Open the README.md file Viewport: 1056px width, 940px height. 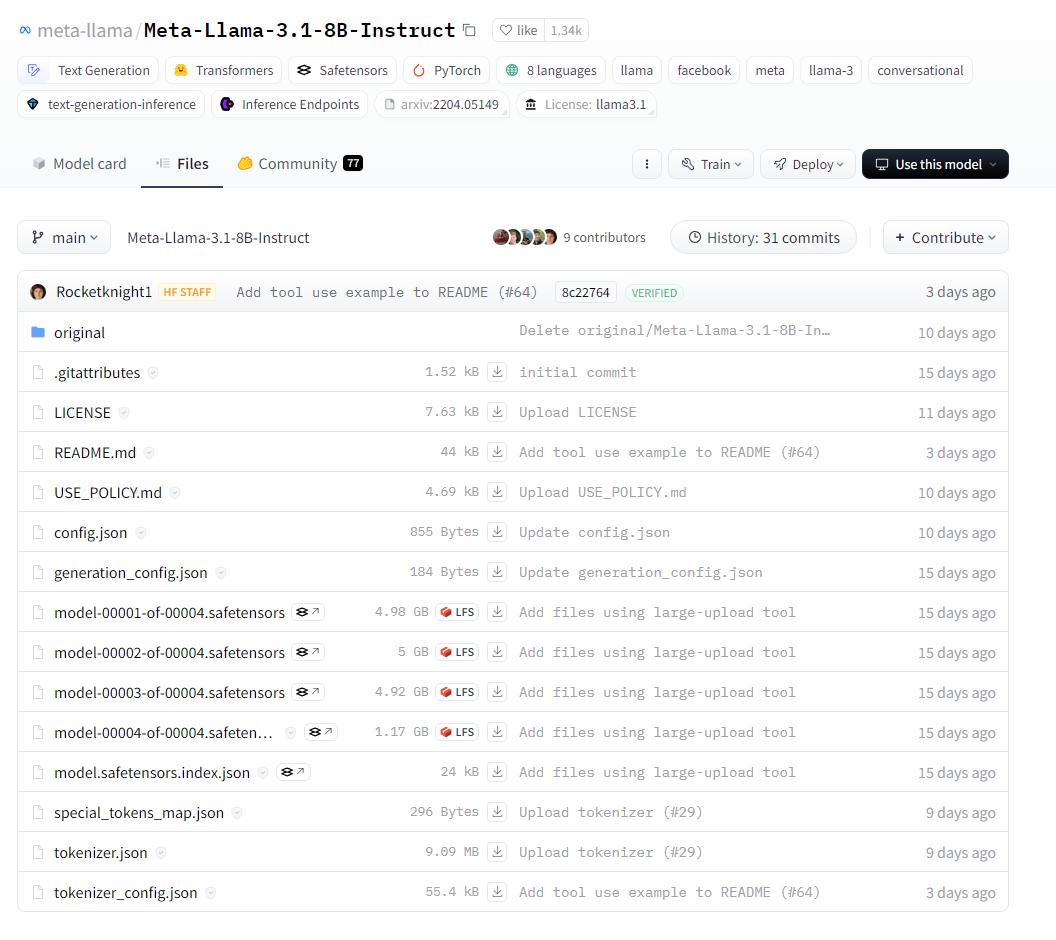(x=95, y=452)
